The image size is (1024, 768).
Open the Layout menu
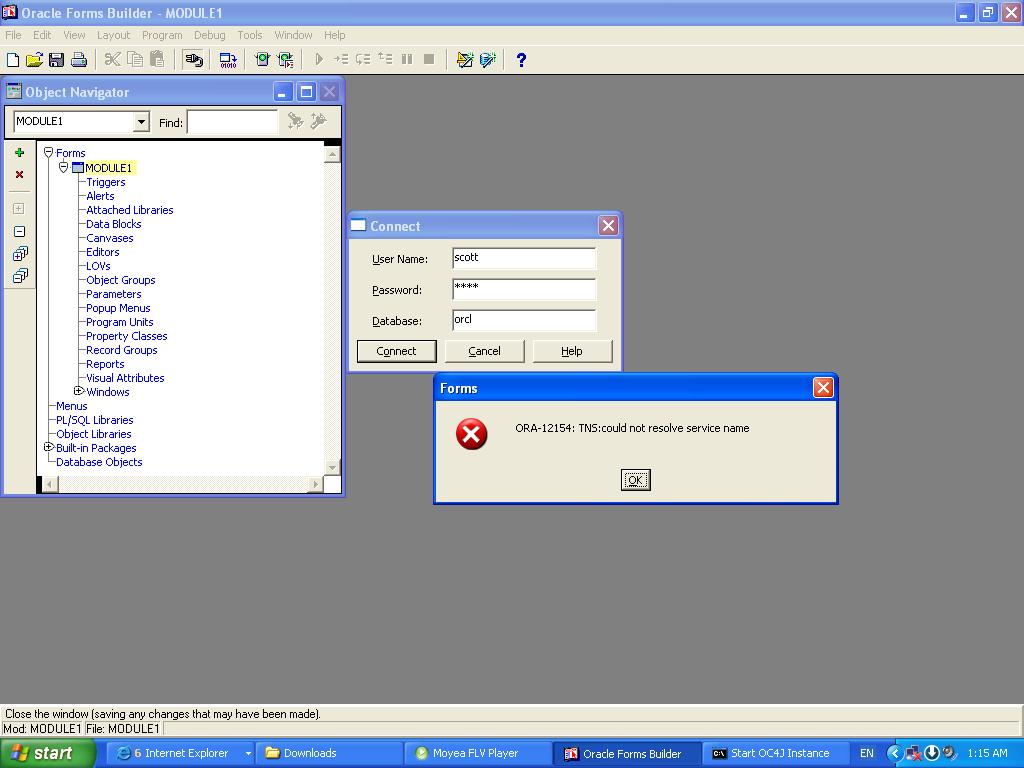tap(114, 35)
